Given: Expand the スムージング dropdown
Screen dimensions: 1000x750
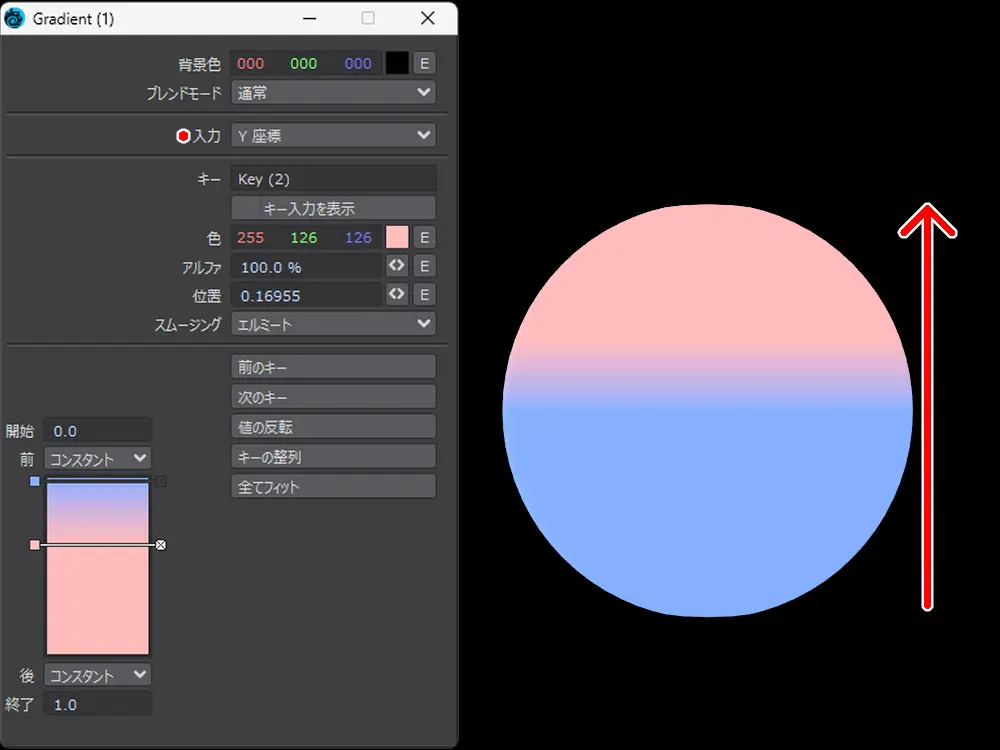Looking at the screenshot, I should (333, 324).
